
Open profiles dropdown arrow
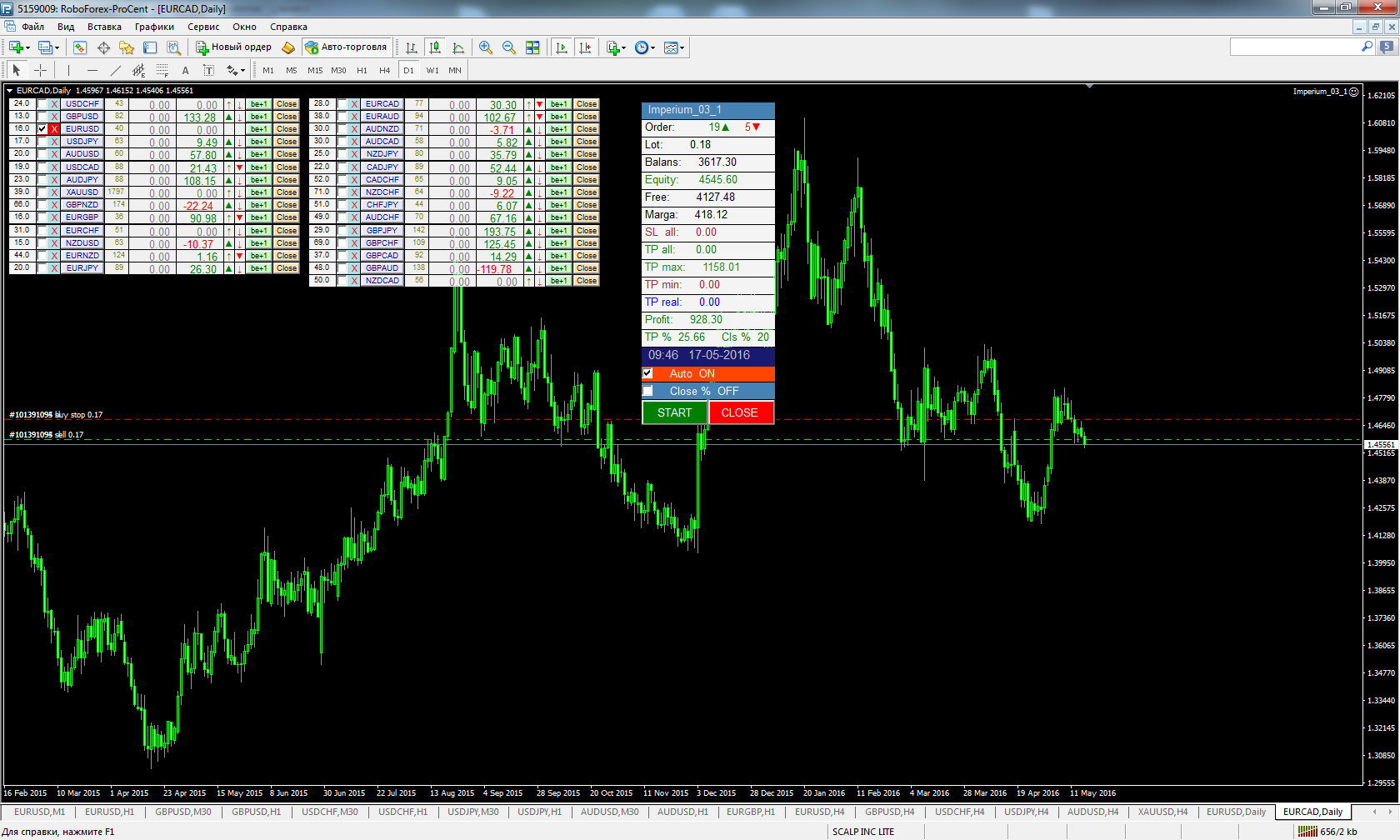click(57, 48)
